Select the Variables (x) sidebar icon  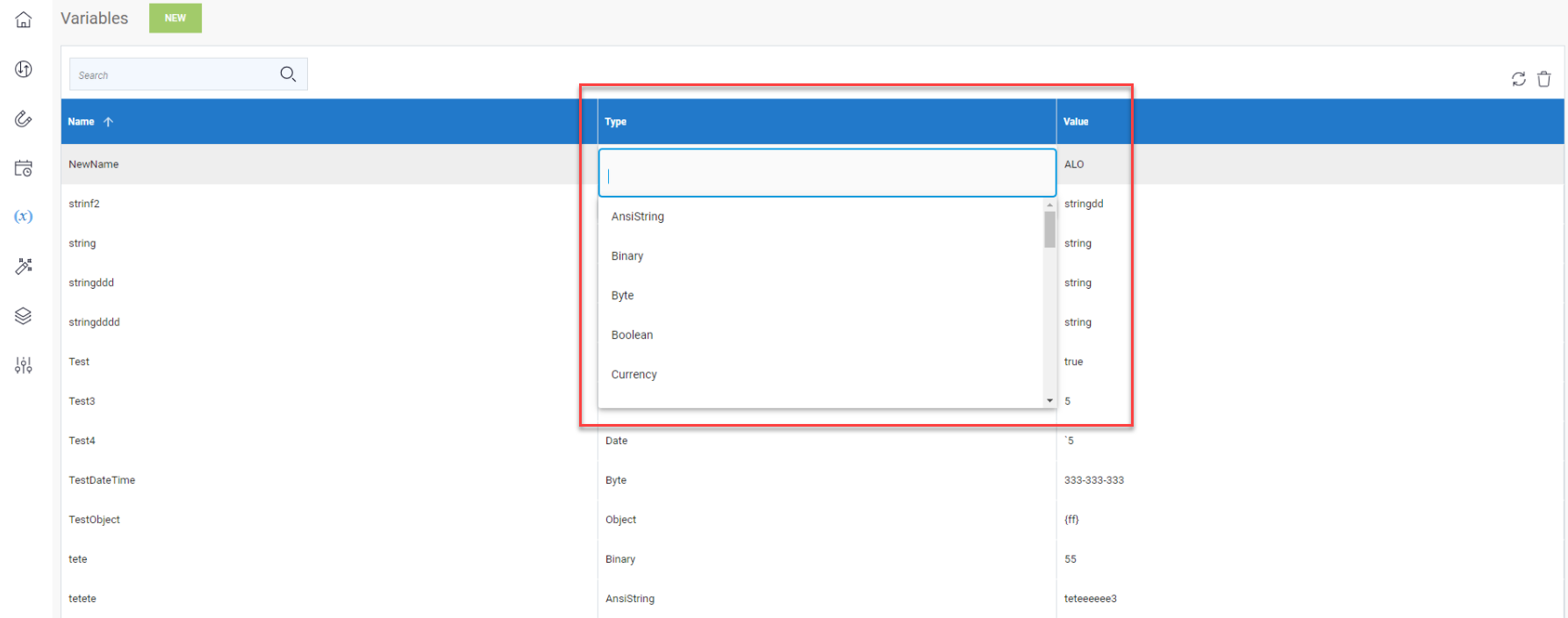[24, 217]
